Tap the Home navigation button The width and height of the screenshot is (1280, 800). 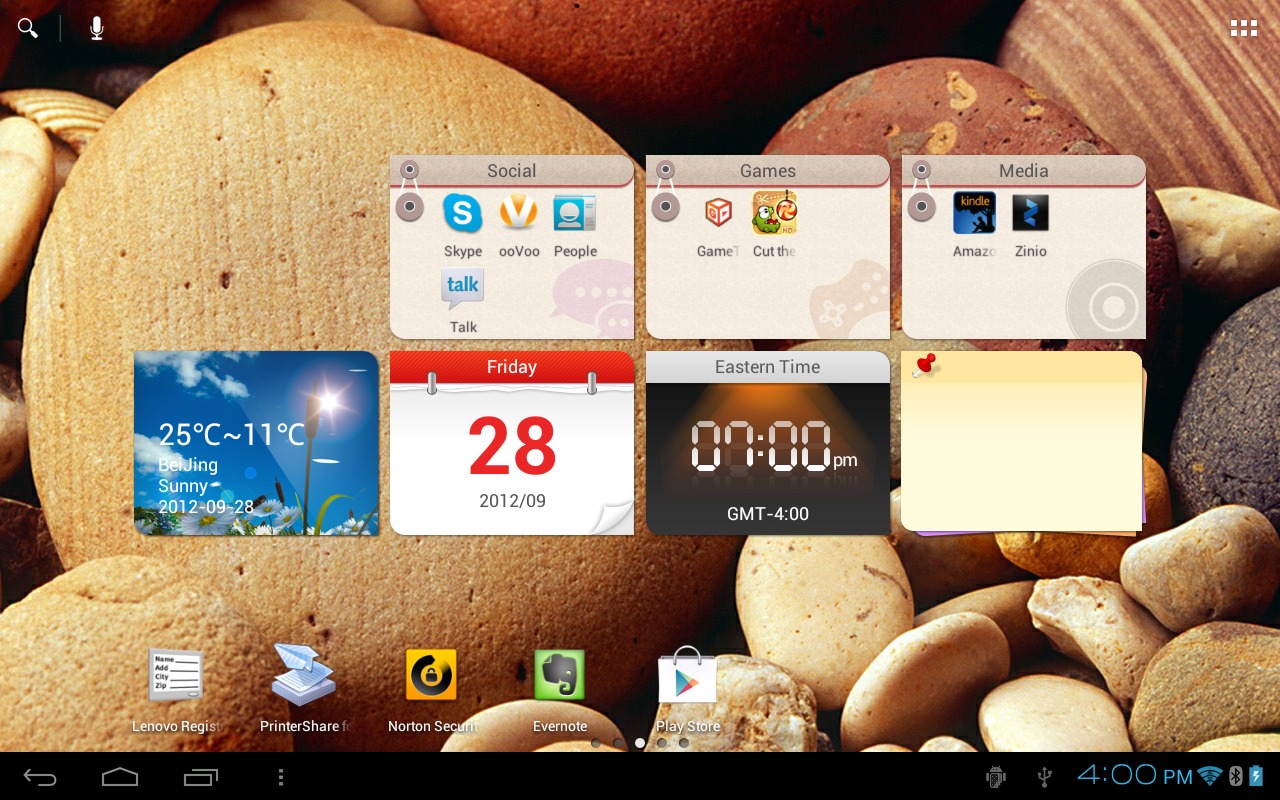click(120, 777)
